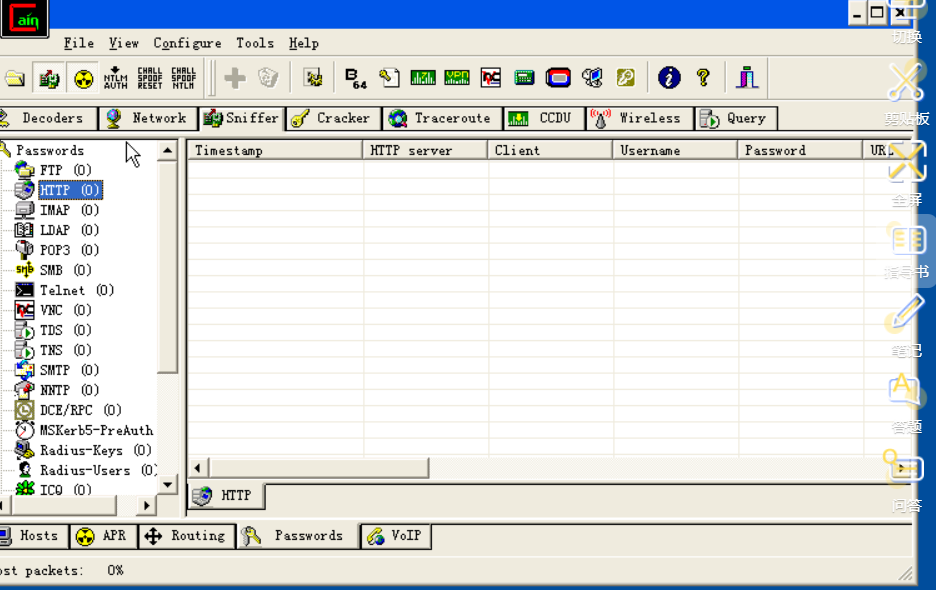
Task: Select the Passwords bottom tab
Action: point(297,536)
